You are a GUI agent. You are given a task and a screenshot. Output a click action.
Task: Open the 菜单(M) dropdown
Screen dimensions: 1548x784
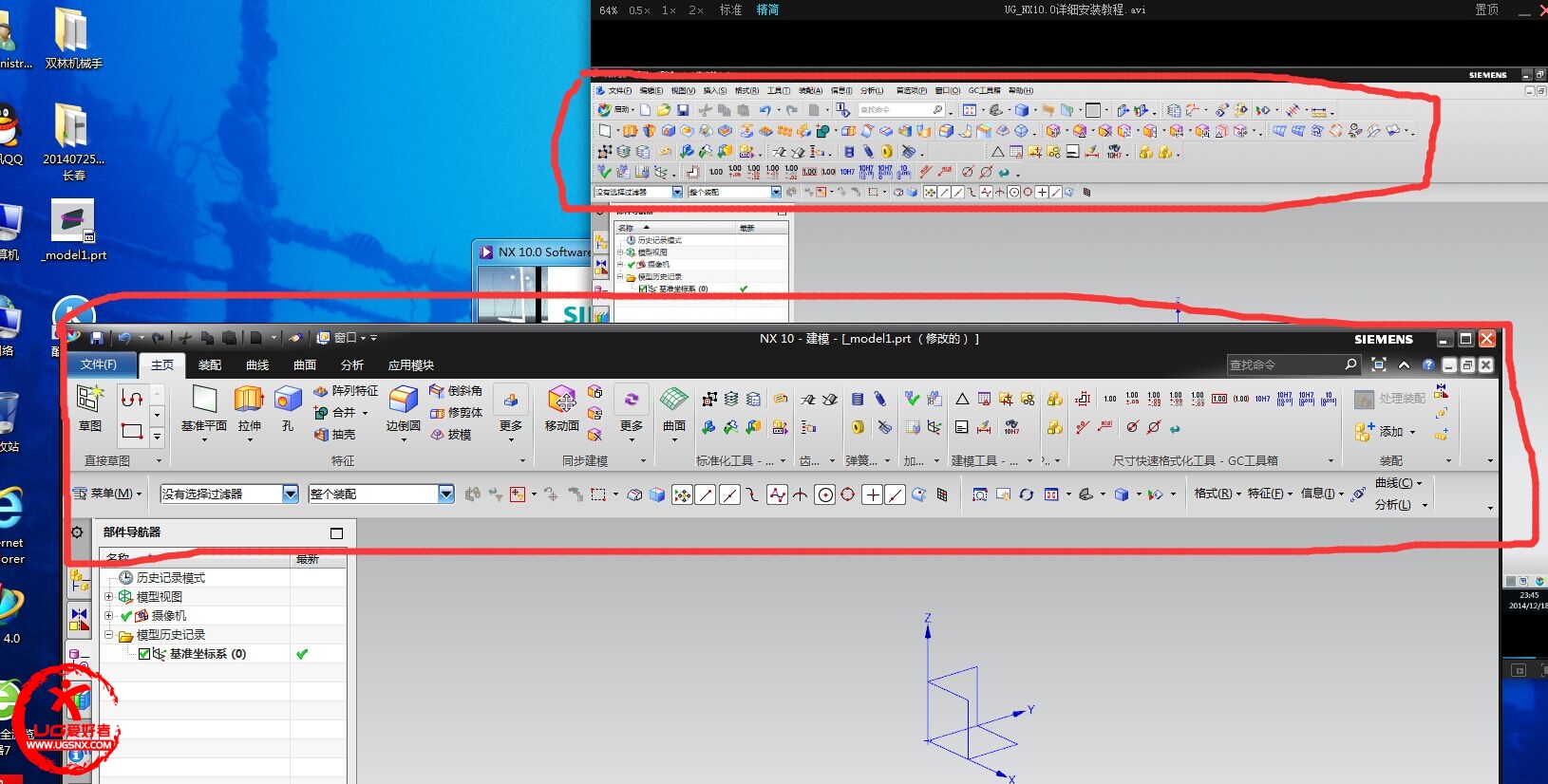(x=108, y=494)
